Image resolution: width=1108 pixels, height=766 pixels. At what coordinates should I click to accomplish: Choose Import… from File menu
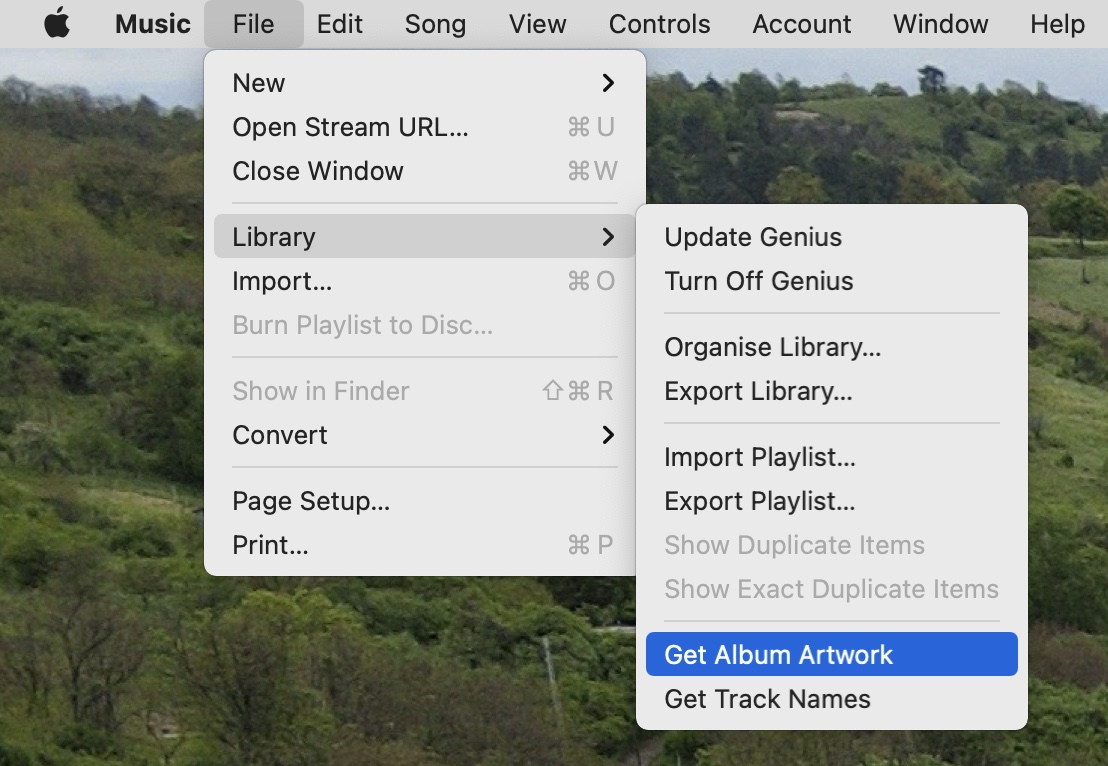pos(425,281)
